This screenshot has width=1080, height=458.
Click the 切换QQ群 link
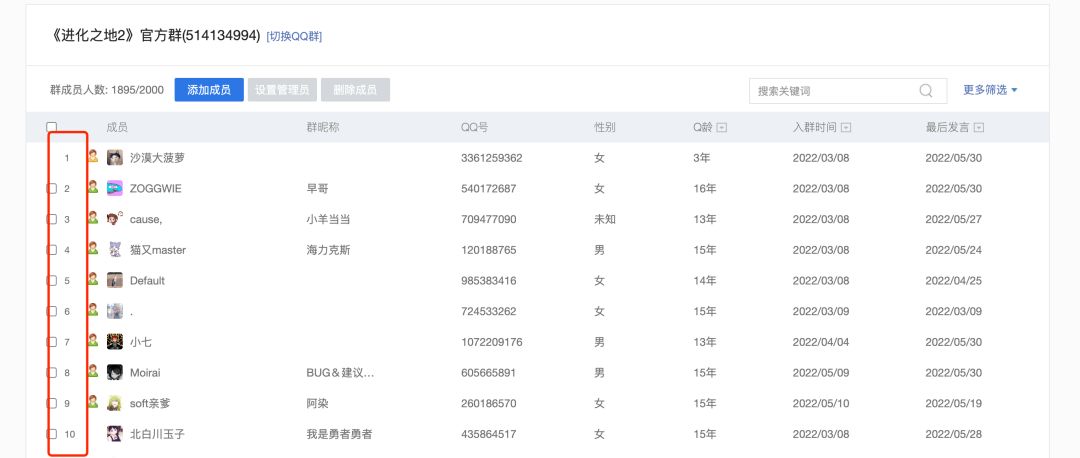pyautogui.click(x=294, y=37)
